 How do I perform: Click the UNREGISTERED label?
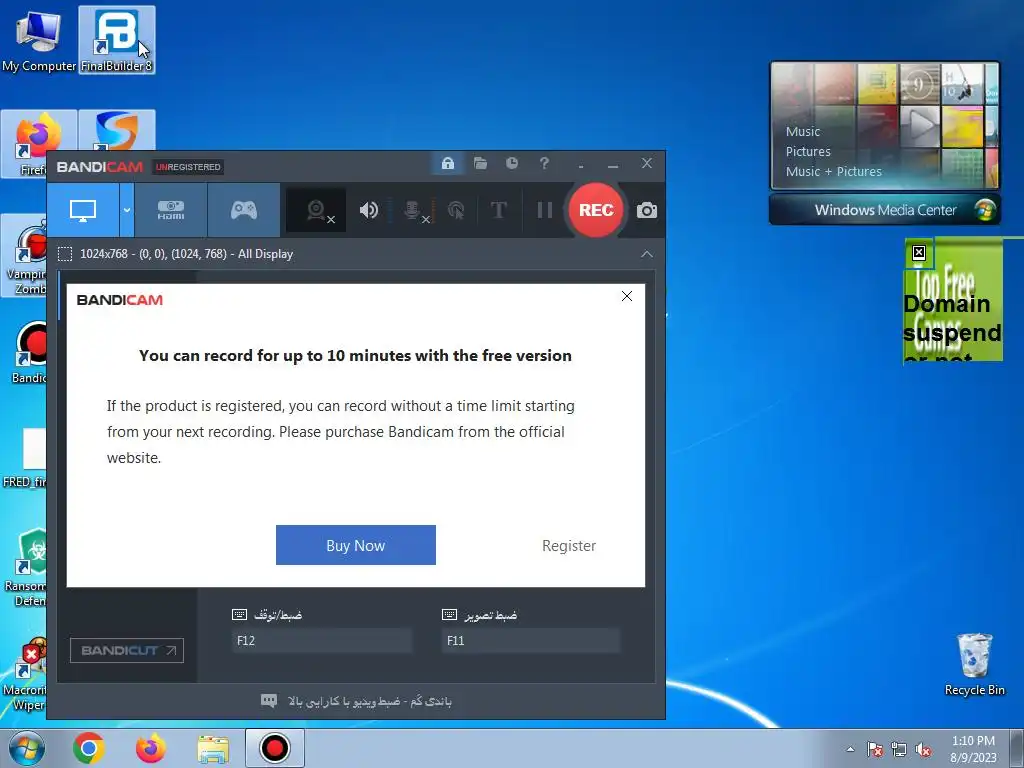pyautogui.click(x=188, y=167)
